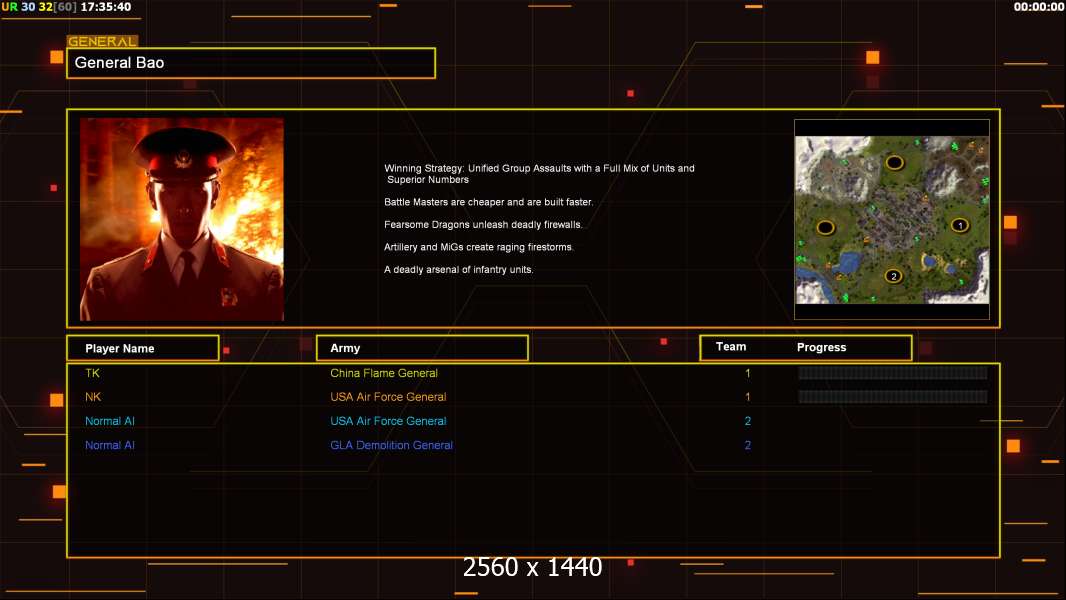Click 'Artillery and MiGs' text line

[x=479, y=247]
